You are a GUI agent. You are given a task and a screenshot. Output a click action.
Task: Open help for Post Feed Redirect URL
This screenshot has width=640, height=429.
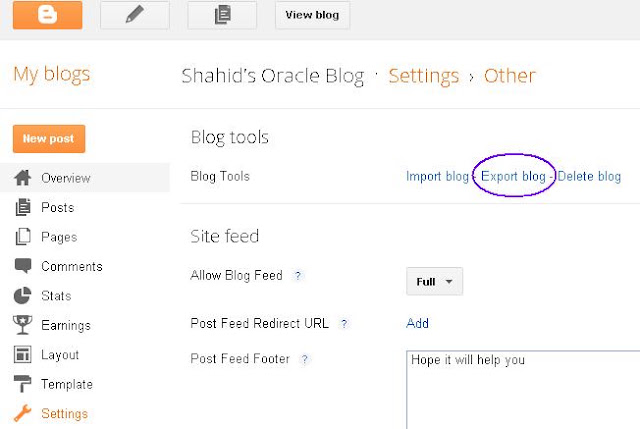tap(344, 324)
